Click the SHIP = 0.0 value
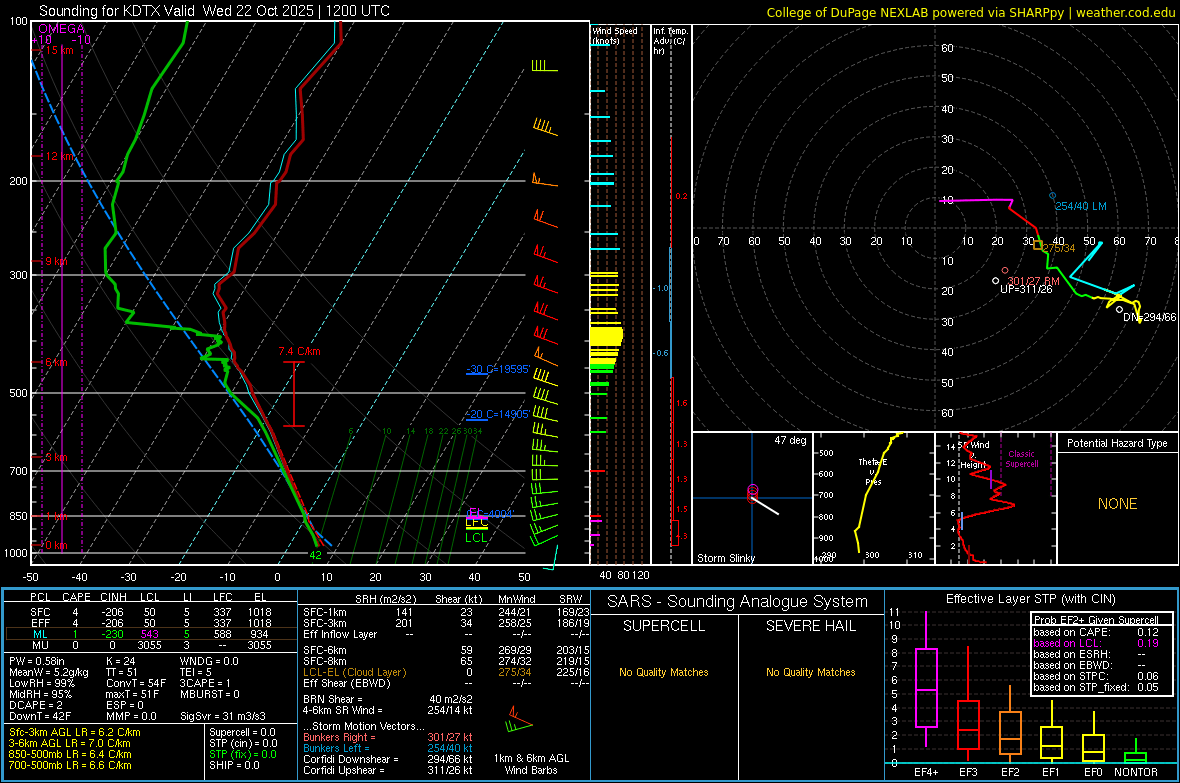The height and width of the screenshot is (783, 1180). point(234,765)
